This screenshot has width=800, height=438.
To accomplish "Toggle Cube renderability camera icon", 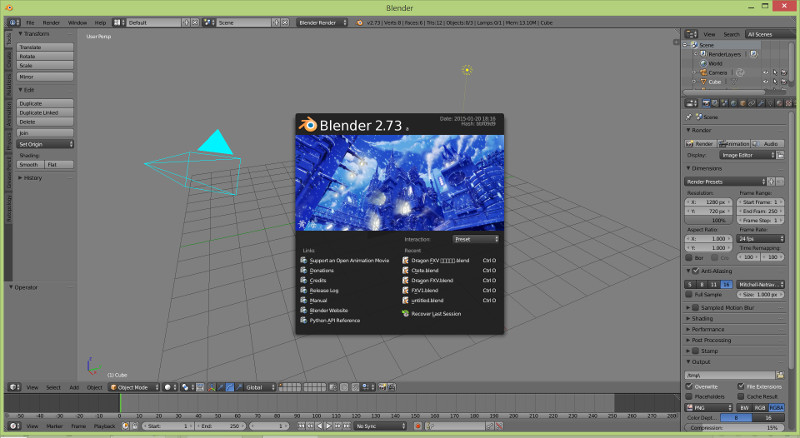I will click(784, 82).
